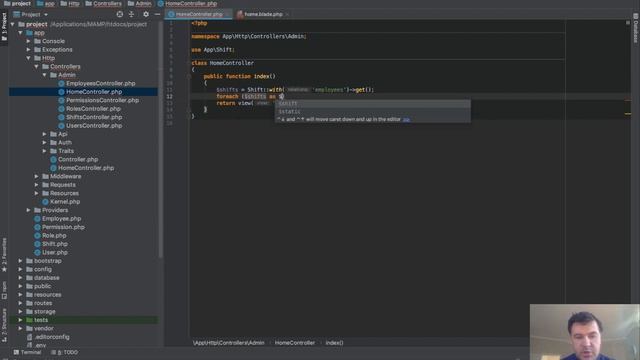Click the HomeController breadcrumb at editor bottom
This screenshot has height=360, width=640.
pos(295,343)
